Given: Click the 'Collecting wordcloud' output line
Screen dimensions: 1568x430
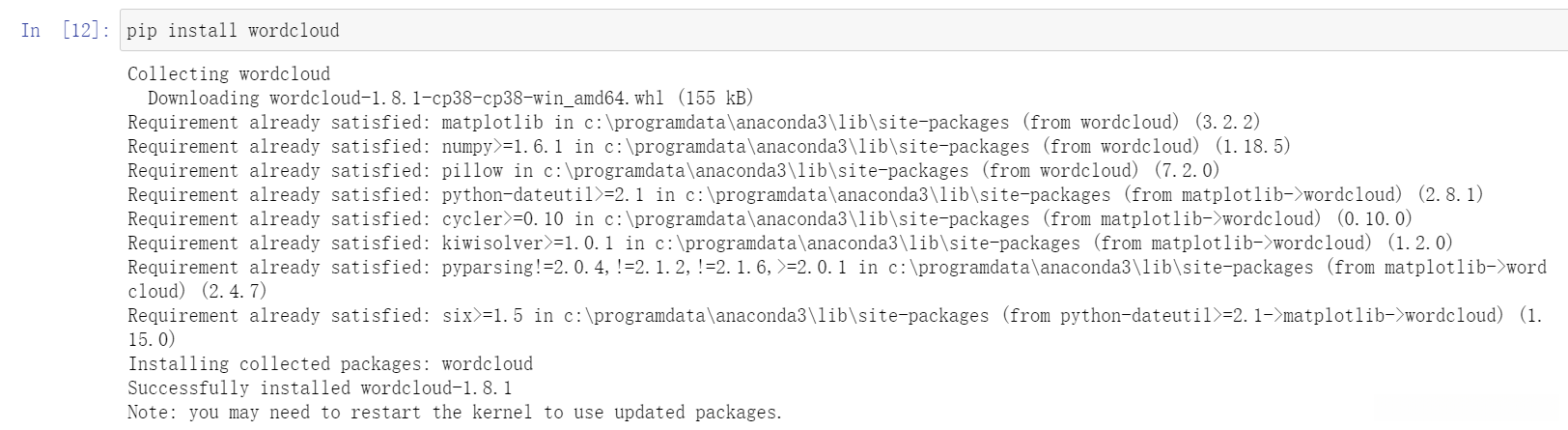Looking at the screenshot, I should (x=229, y=74).
